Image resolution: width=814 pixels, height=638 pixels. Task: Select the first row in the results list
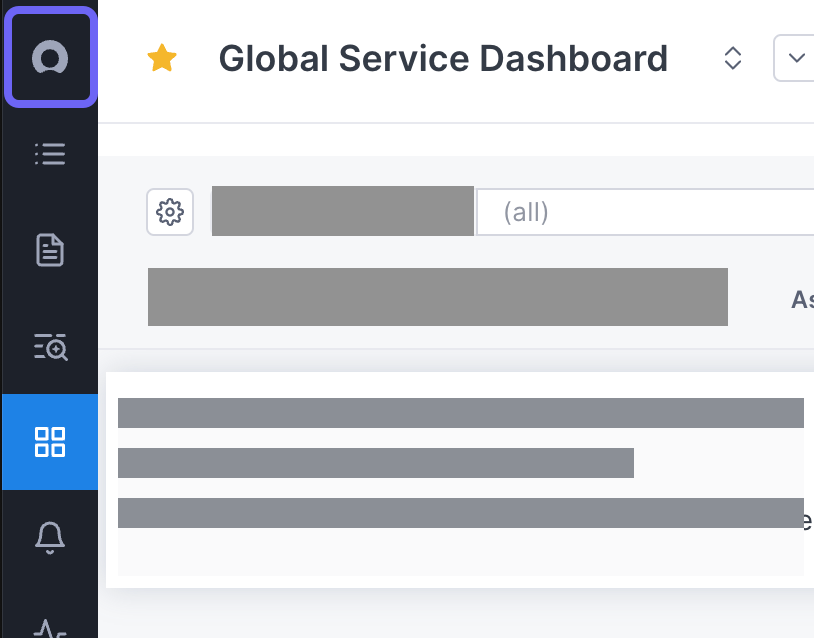pos(460,413)
